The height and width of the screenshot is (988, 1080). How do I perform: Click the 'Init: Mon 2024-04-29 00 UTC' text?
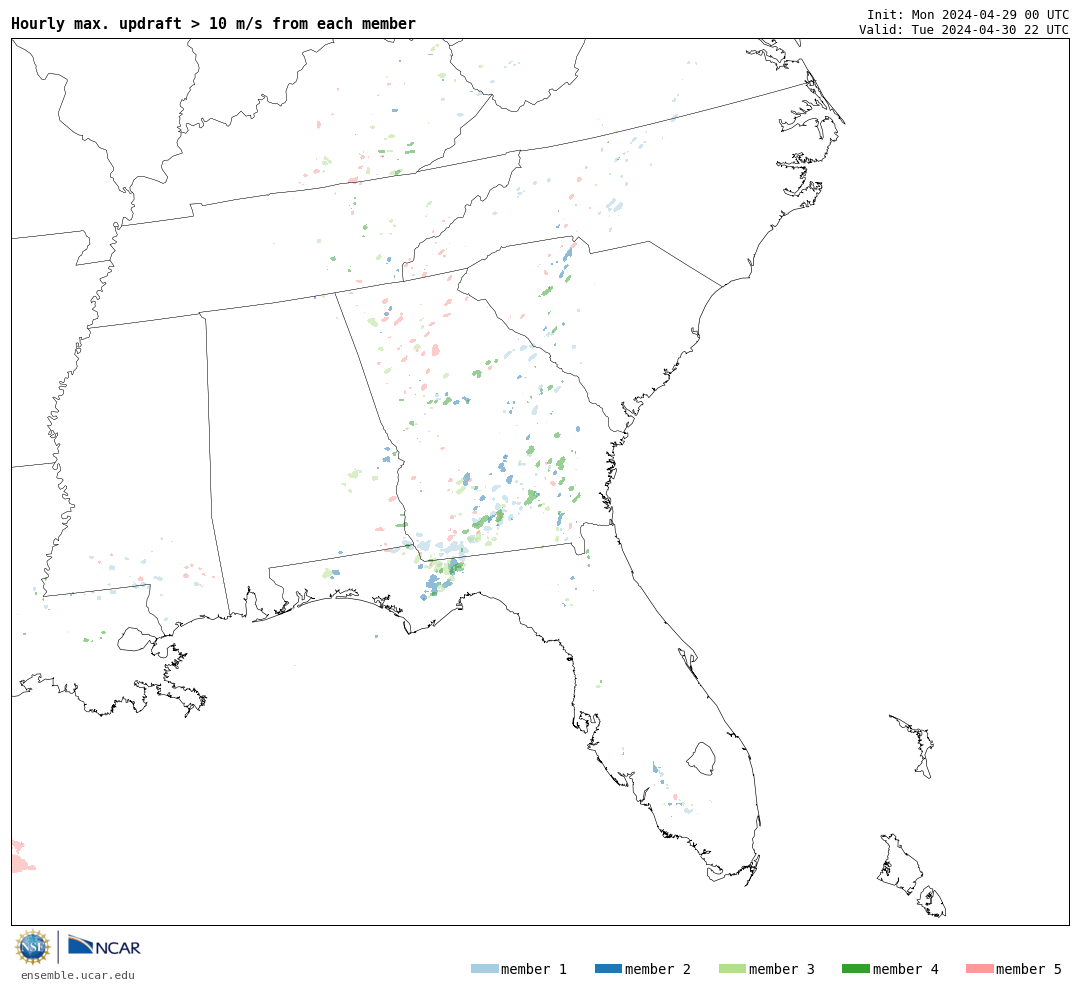tap(968, 14)
